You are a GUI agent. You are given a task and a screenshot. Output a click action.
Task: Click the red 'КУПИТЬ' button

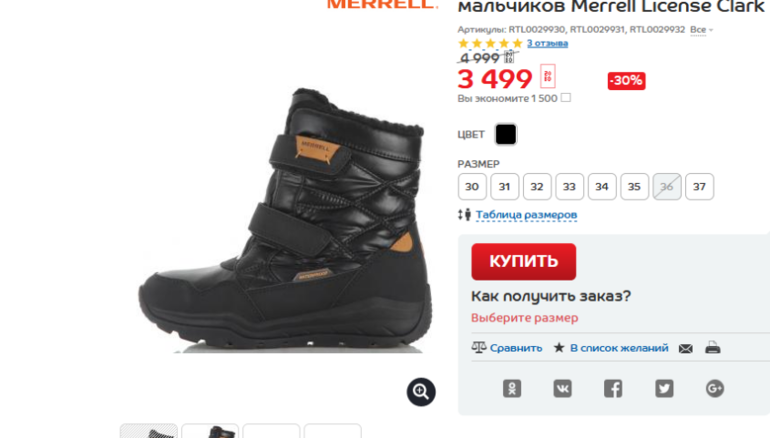(523, 261)
